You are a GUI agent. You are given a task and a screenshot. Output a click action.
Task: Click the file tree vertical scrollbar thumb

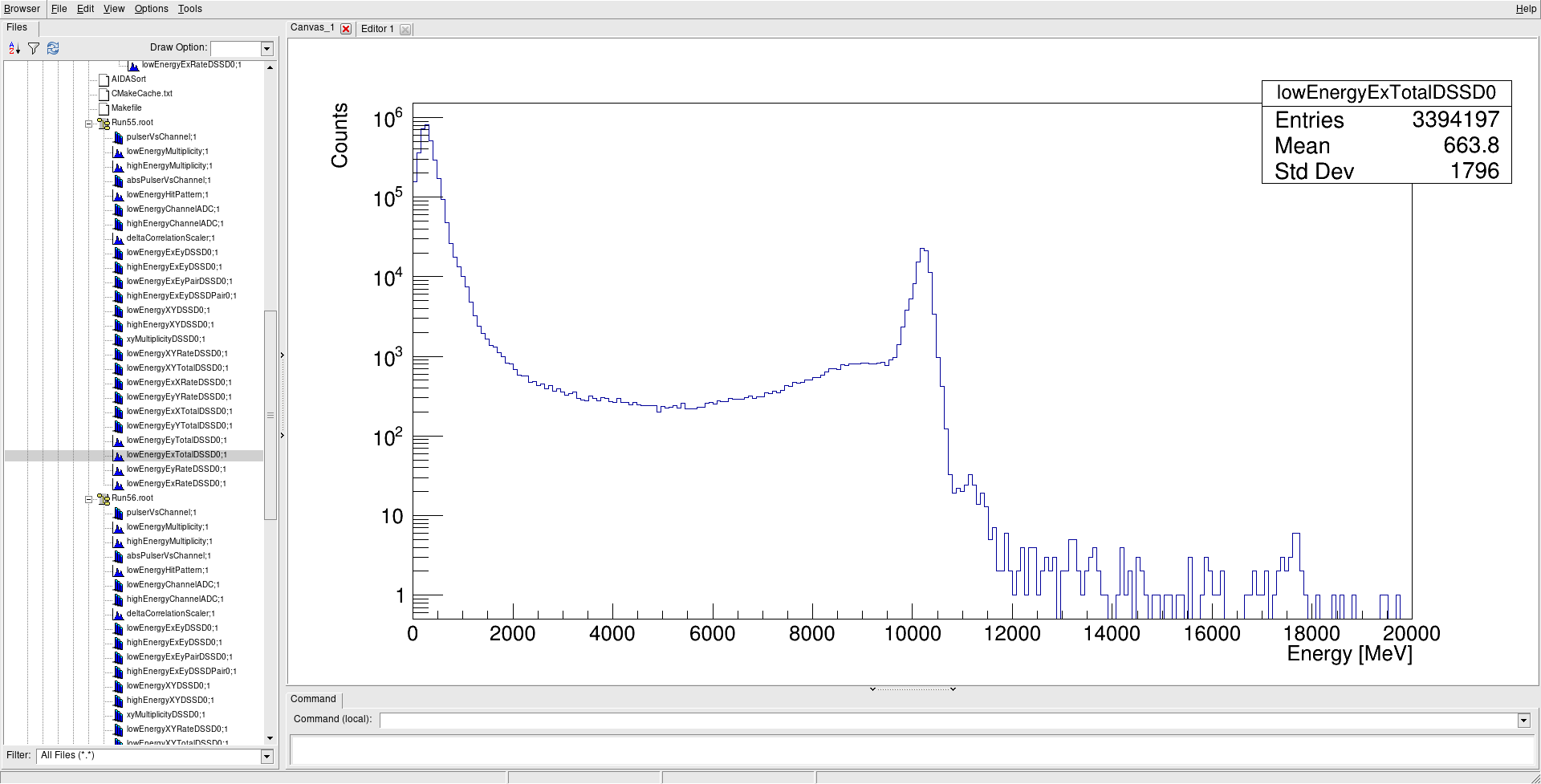[x=270, y=415]
